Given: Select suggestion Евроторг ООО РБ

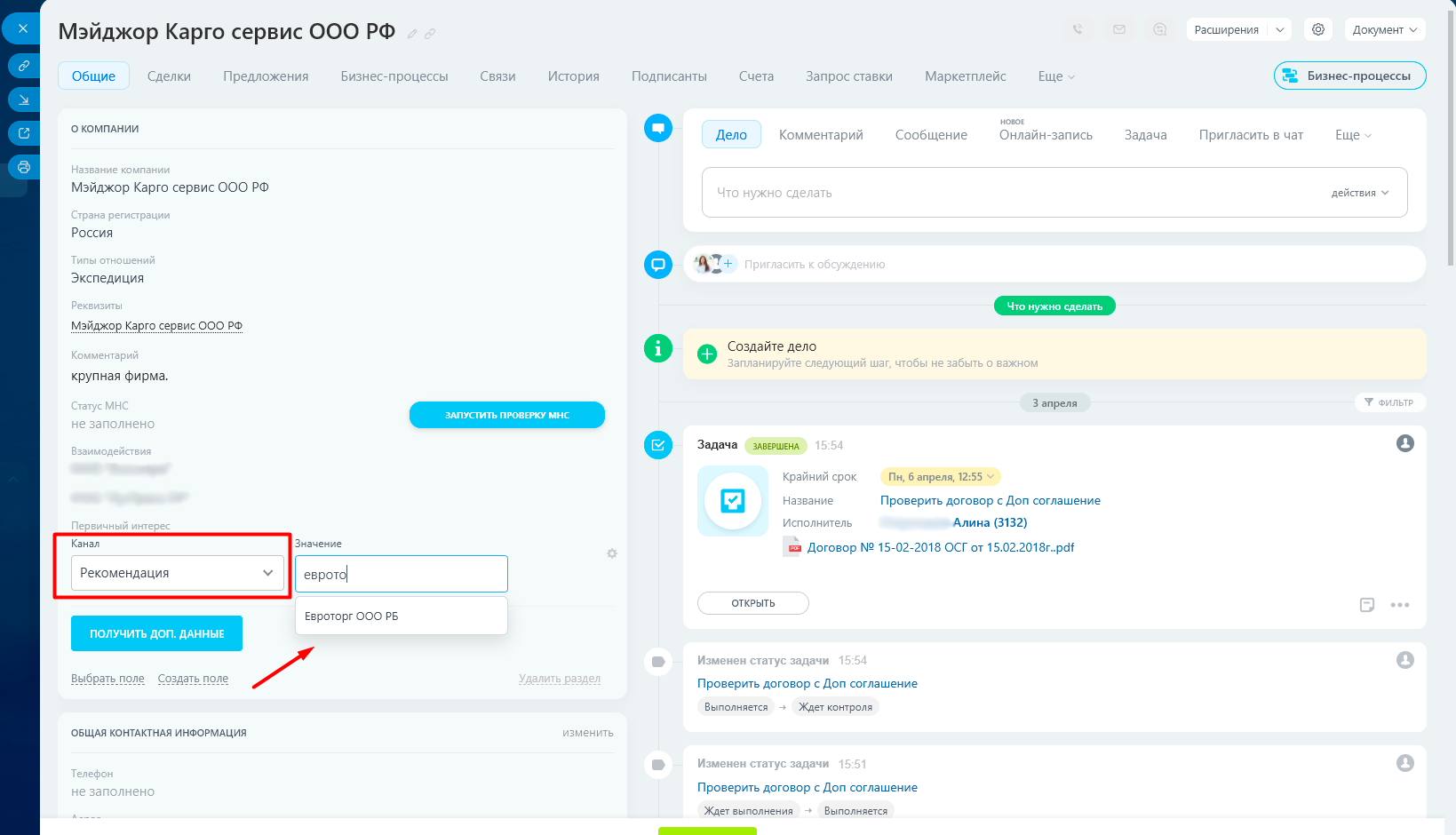Looking at the screenshot, I should click(402, 616).
